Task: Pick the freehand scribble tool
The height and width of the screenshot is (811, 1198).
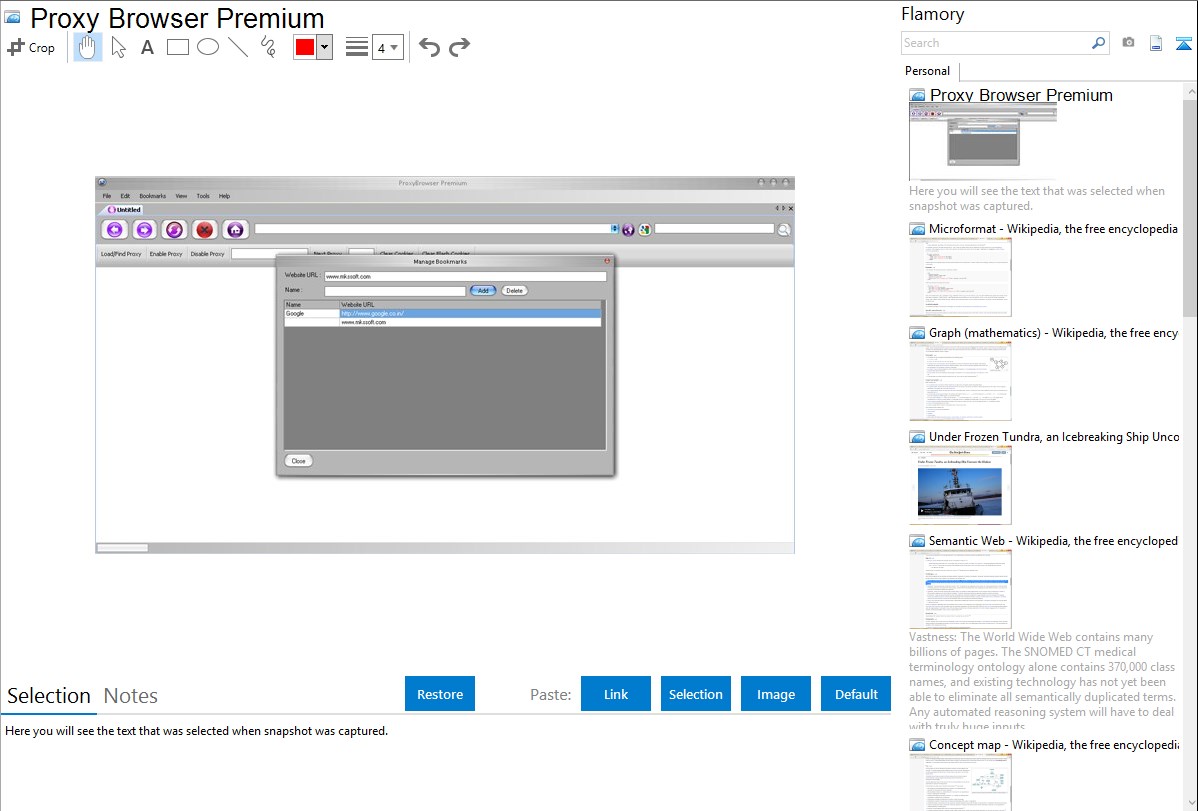Action: coord(268,47)
